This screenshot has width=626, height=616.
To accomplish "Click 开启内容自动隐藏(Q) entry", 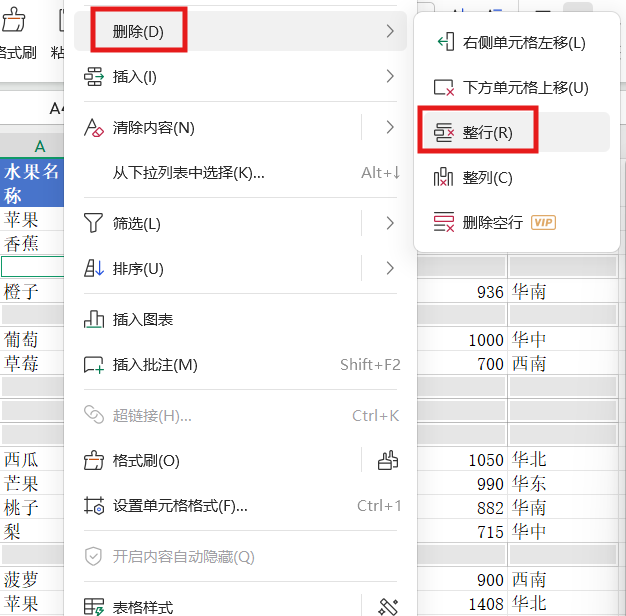I will click(240, 557).
